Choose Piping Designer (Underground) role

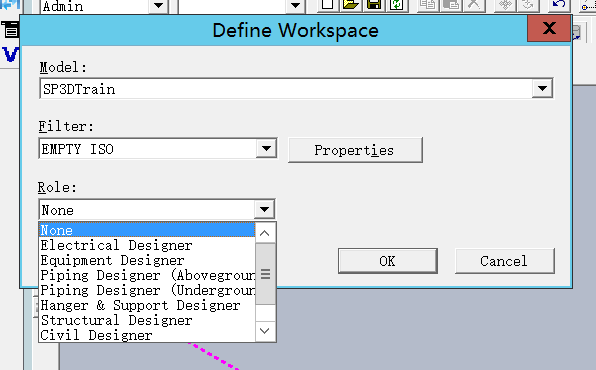(x=147, y=290)
